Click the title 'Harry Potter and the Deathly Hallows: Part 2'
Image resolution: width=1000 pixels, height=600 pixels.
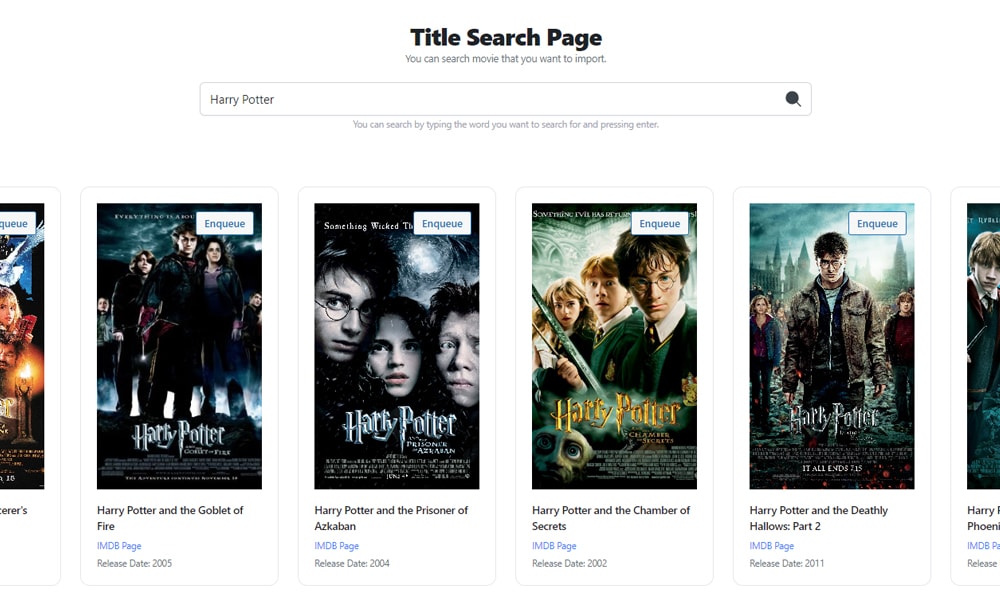click(x=819, y=518)
